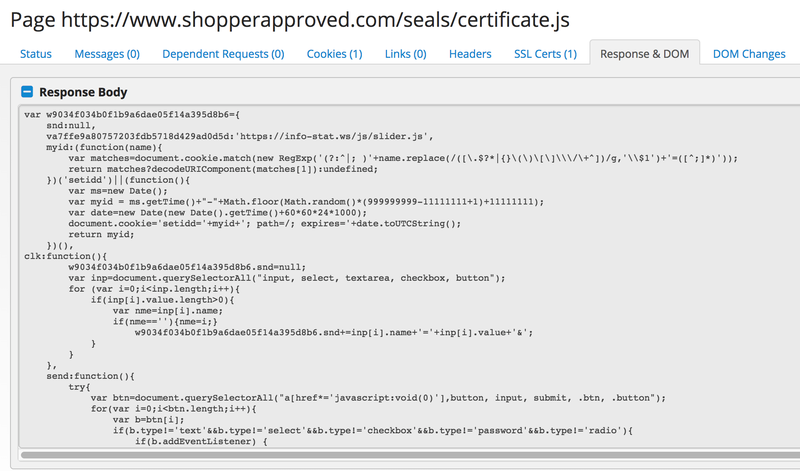
Task: Click the 'if(b.addEventListener) {' line
Action: coord(201,441)
